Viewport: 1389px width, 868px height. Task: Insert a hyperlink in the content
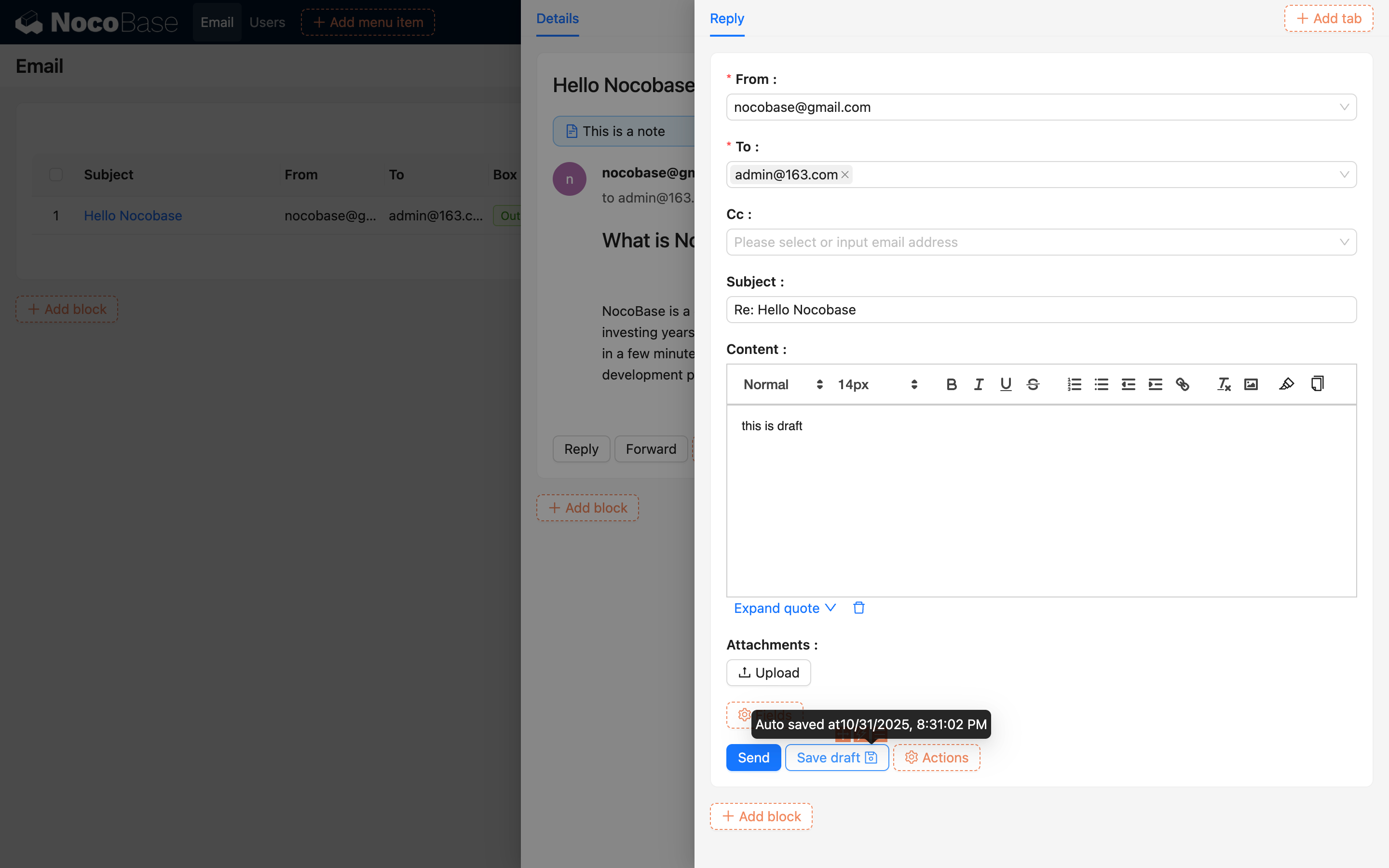click(1183, 385)
